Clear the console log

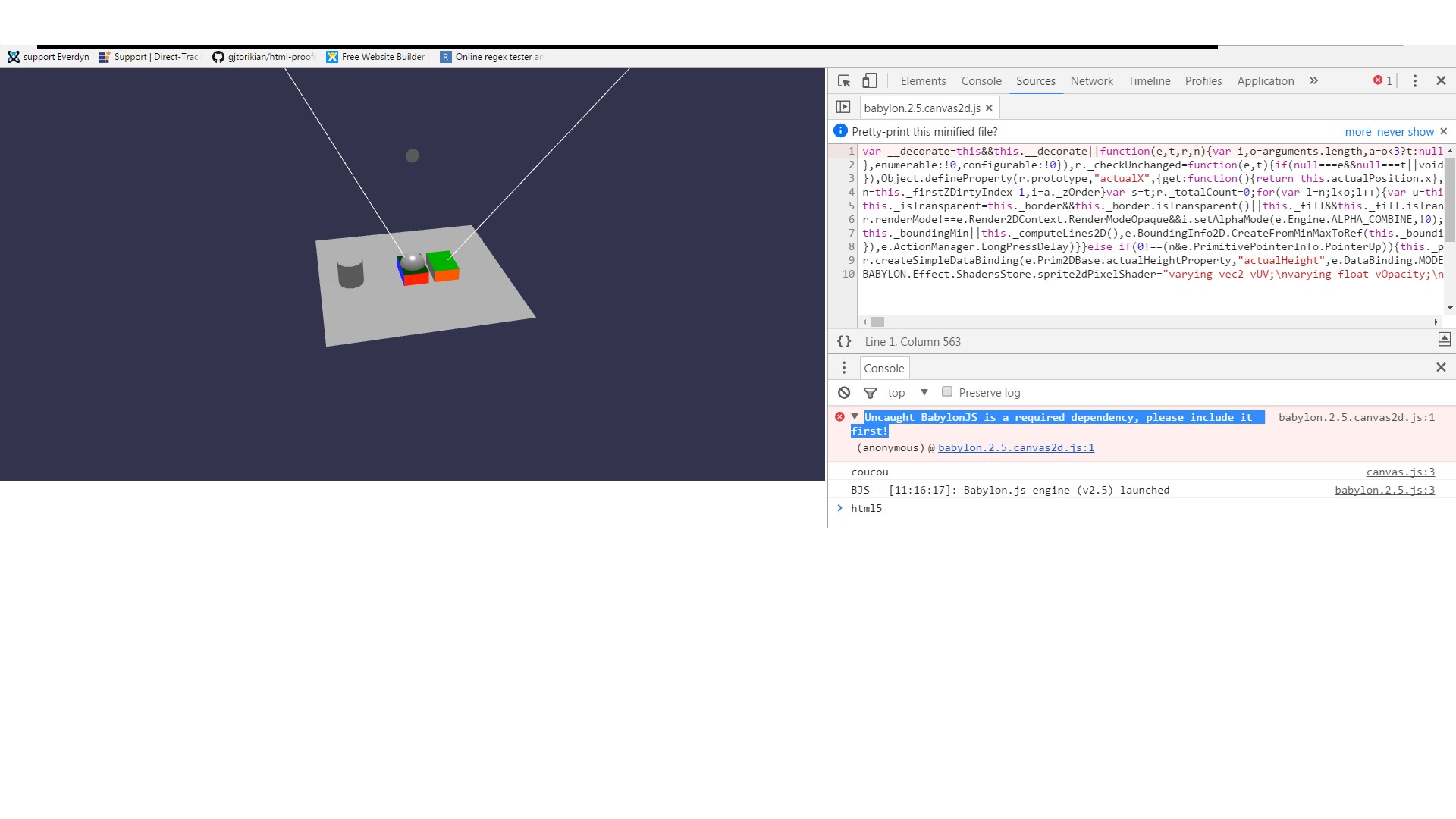click(x=844, y=392)
